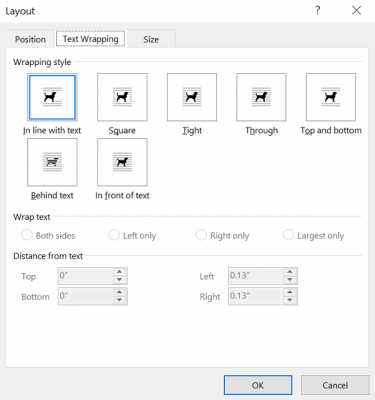Select the Through wrapping style icon

261,97
